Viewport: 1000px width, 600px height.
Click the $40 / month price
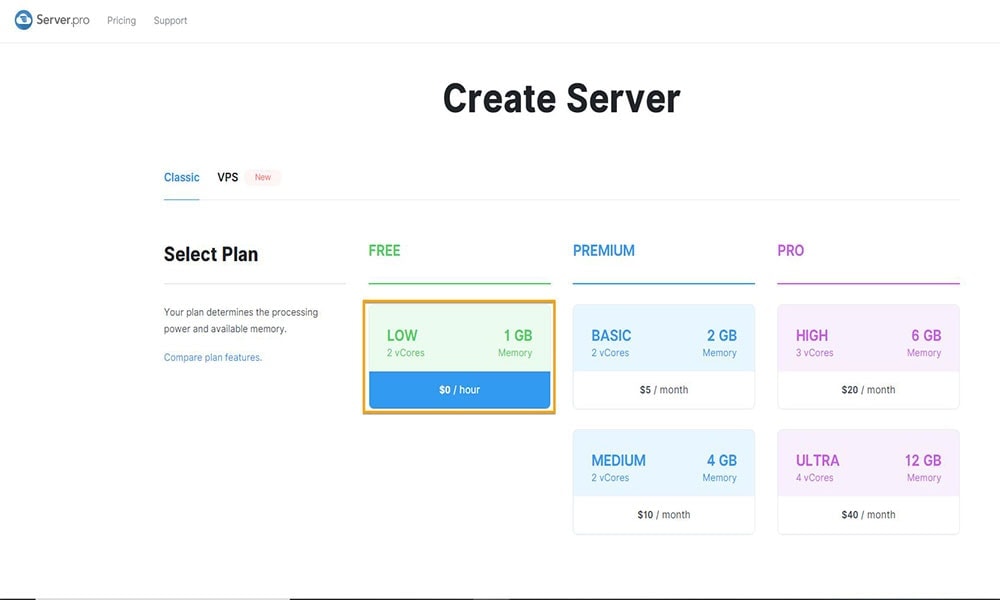(x=868, y=515)
